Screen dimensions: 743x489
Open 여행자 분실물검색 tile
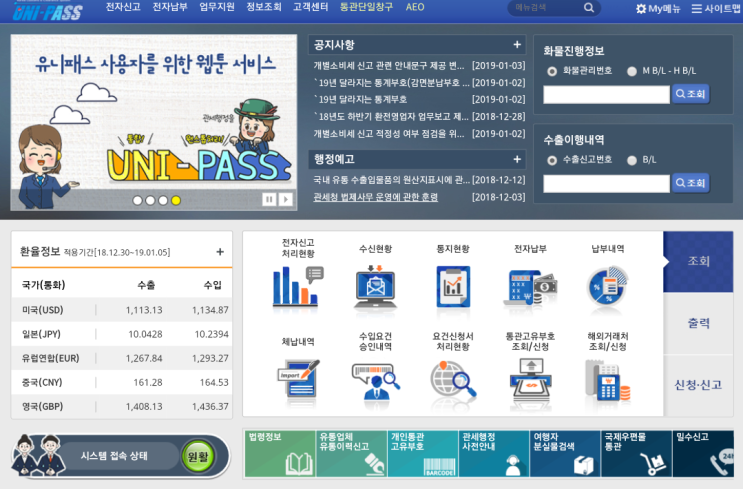click(x=565, y=453)
